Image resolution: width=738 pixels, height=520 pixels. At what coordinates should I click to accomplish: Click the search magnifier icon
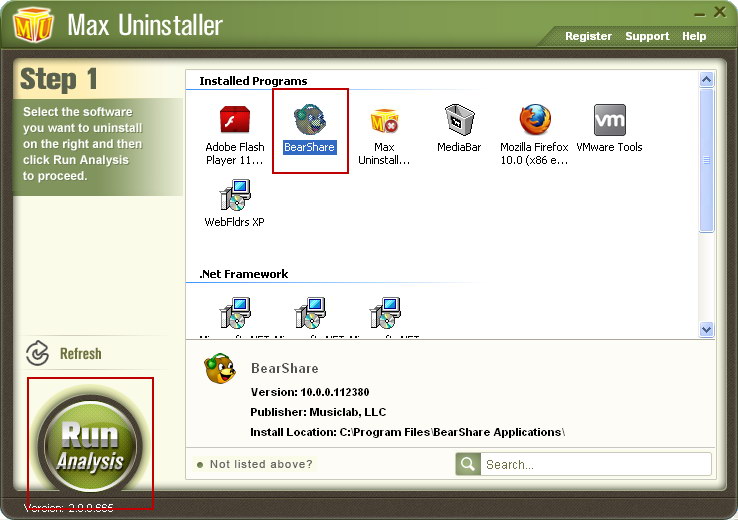coord(468,464)
